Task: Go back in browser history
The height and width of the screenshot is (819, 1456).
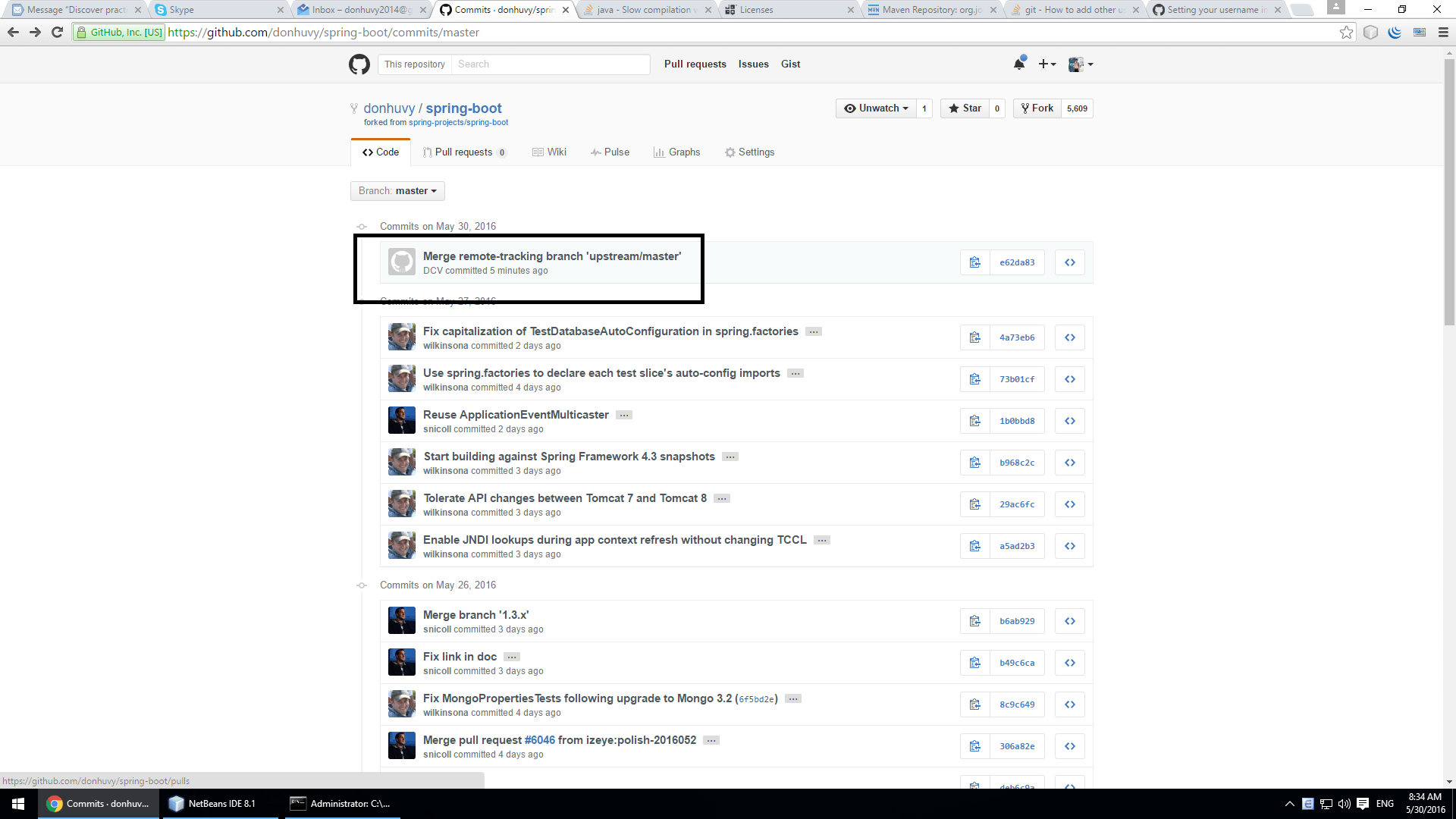Action: pyautogui.click(x=13, y=33)
